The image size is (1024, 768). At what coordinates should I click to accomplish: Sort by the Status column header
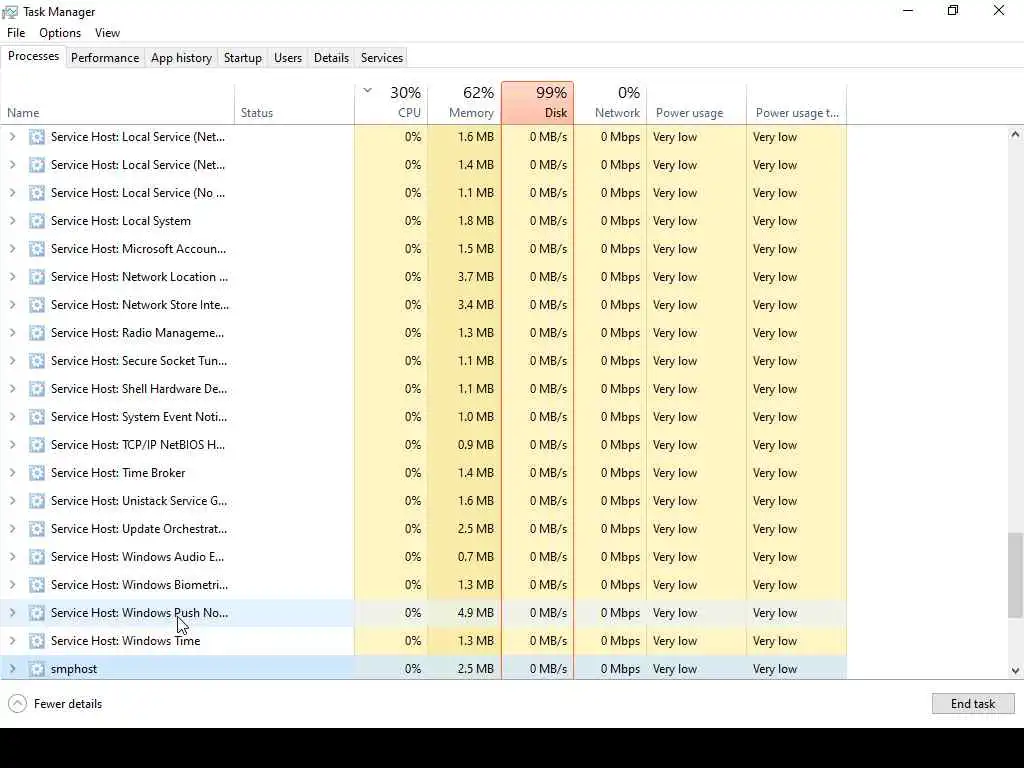295,103
